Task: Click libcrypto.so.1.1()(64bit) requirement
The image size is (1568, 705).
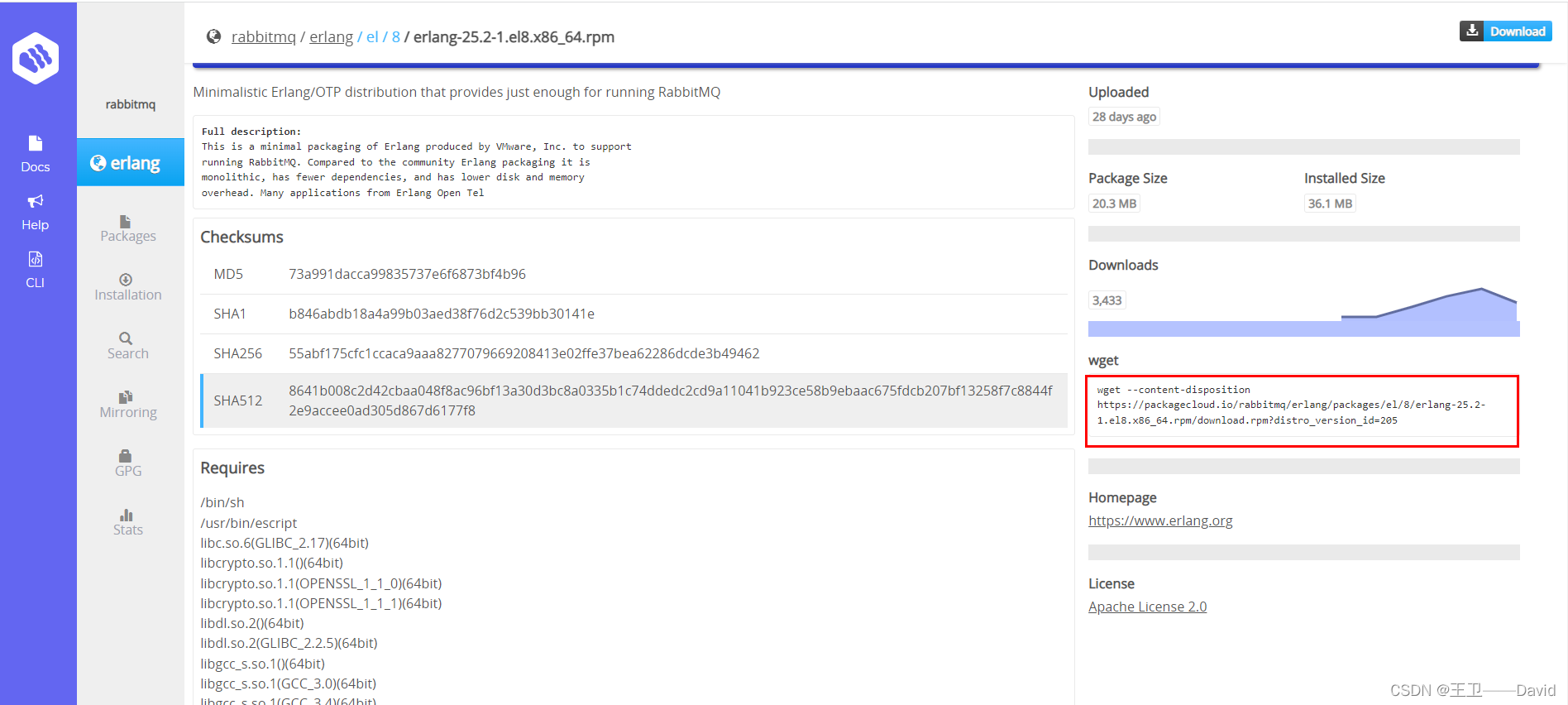Action: 272,563
